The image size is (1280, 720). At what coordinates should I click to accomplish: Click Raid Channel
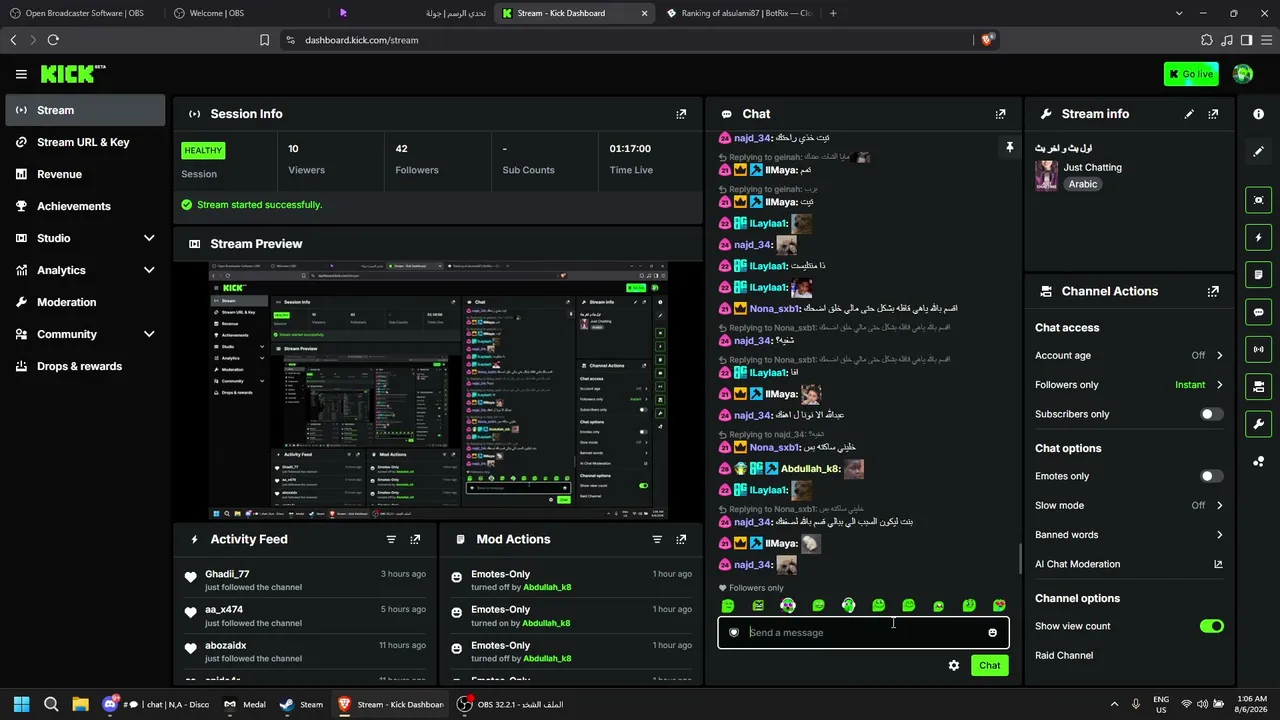1064,655
